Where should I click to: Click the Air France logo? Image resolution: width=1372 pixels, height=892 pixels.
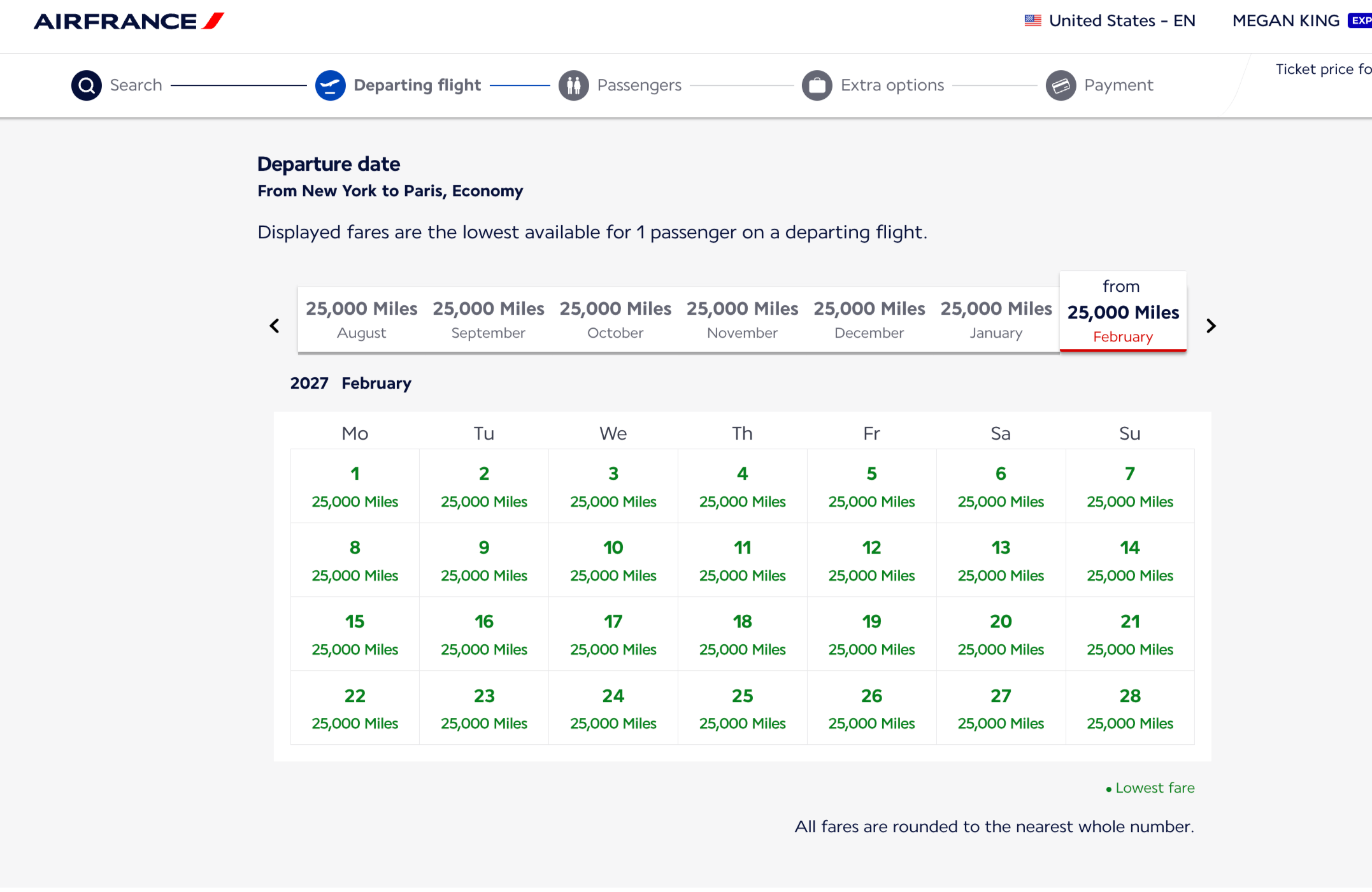(x=129, y=21)
